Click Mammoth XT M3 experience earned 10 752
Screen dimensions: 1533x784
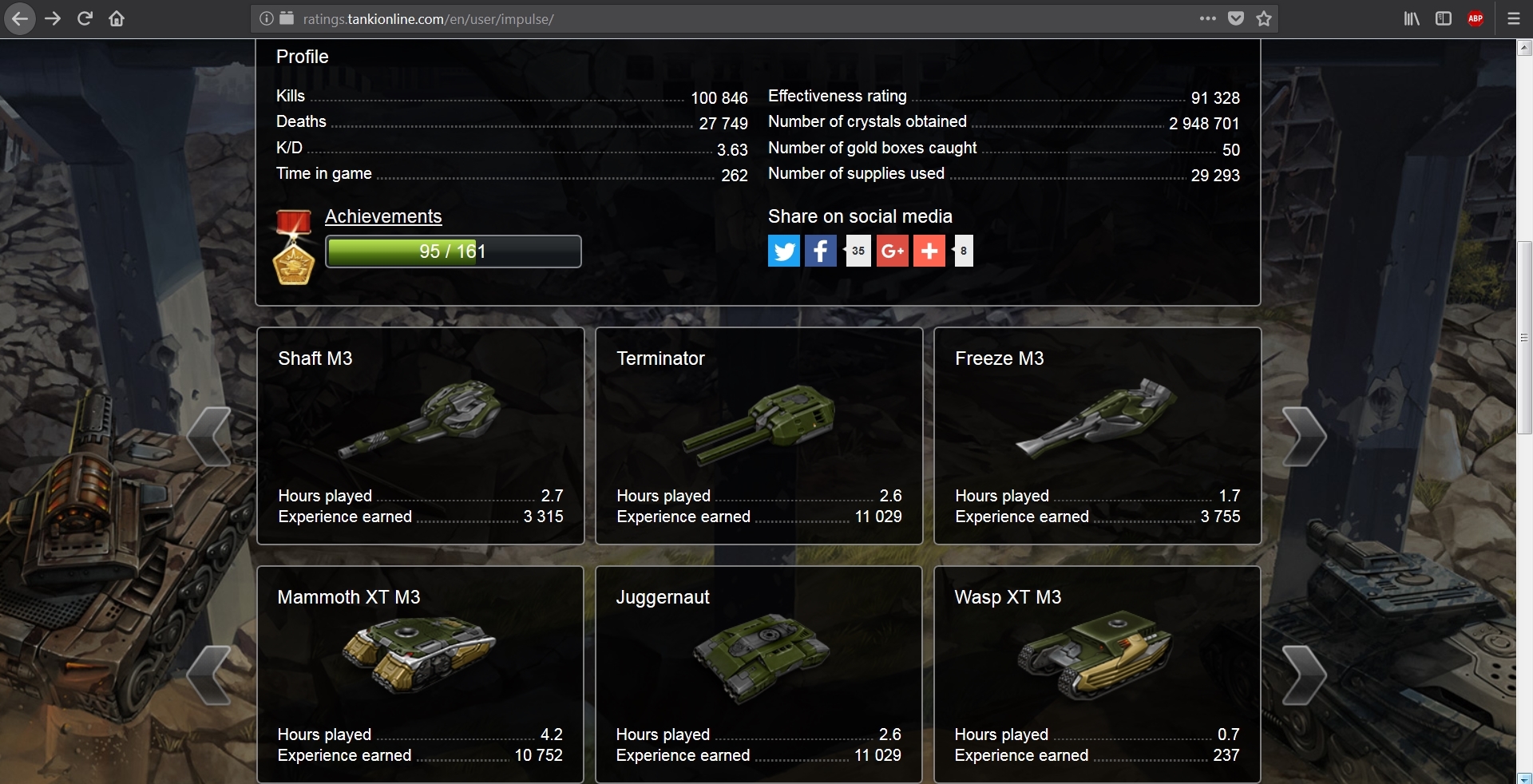(x=538, y=755)
